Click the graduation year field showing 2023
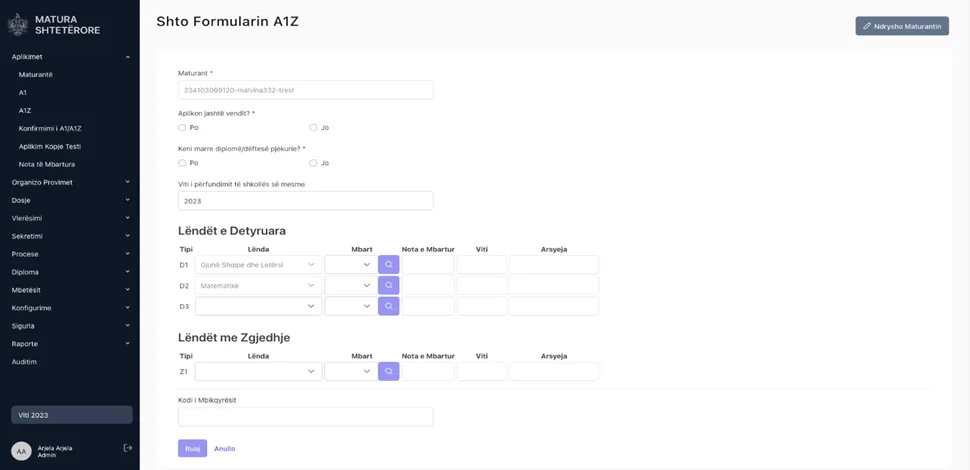Screen dimensions: 970x470 pyautogui.click(x=306, y=201)
